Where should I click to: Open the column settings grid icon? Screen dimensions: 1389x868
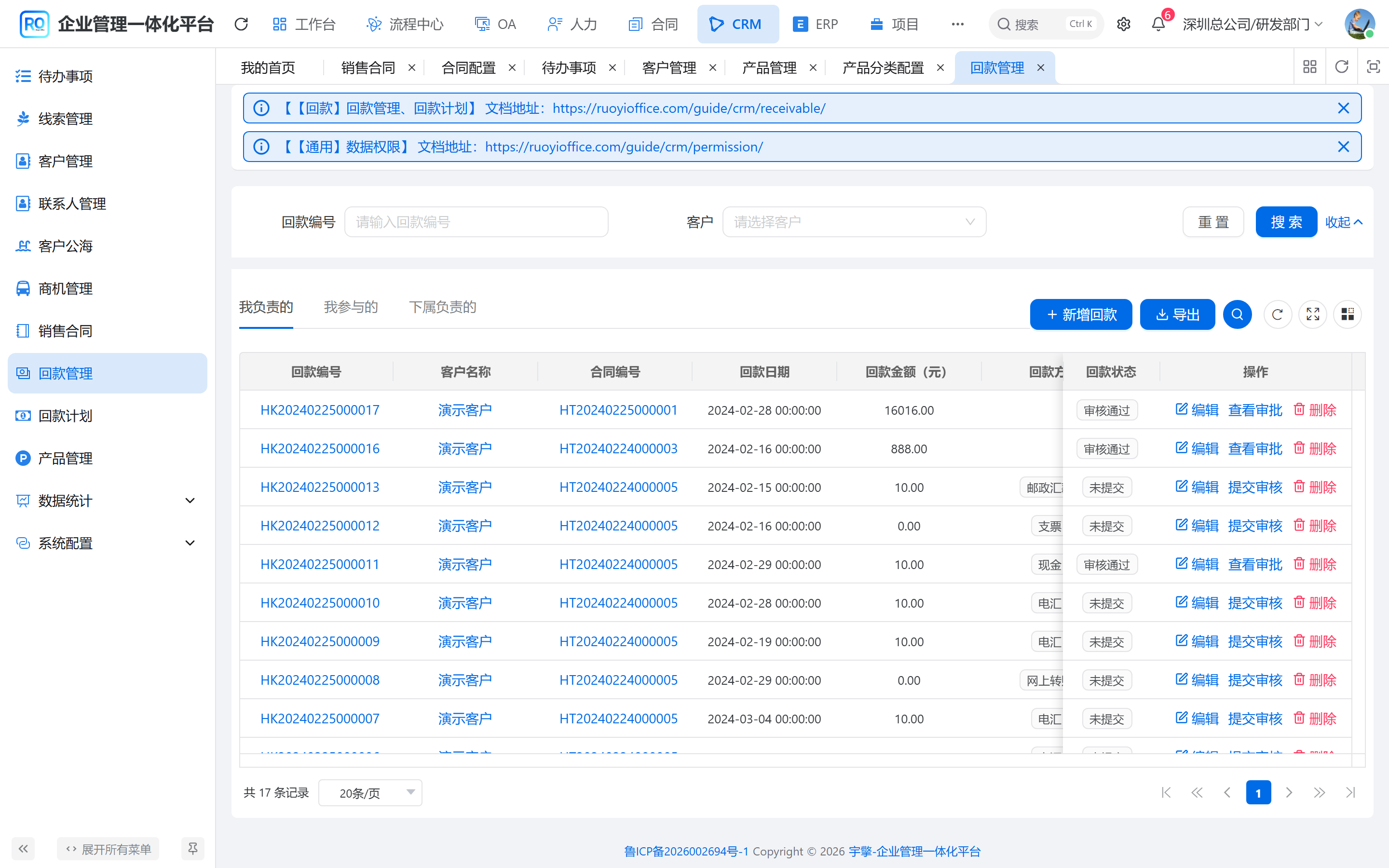1347,314
